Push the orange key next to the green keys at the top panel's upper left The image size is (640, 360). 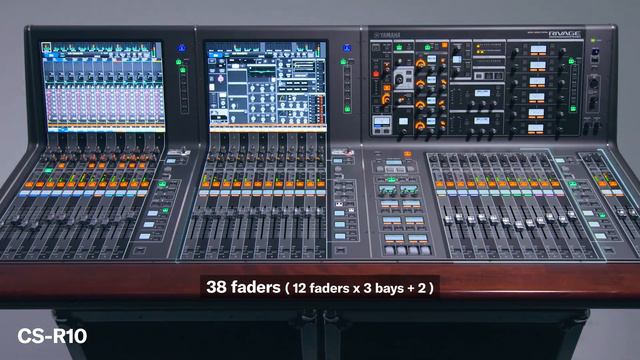tap(444, 46)
